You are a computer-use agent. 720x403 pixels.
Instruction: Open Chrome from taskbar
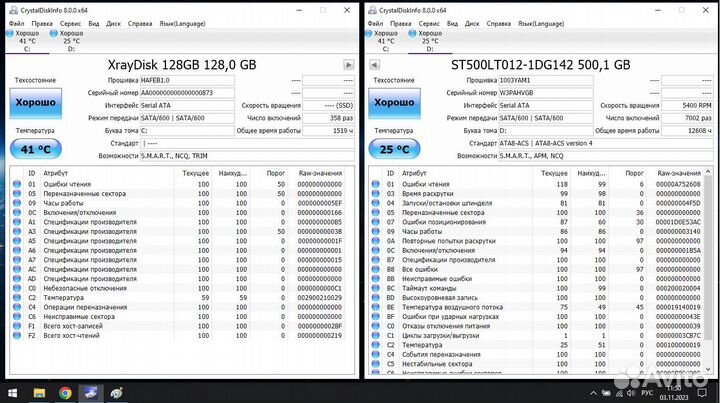[65, 393]
